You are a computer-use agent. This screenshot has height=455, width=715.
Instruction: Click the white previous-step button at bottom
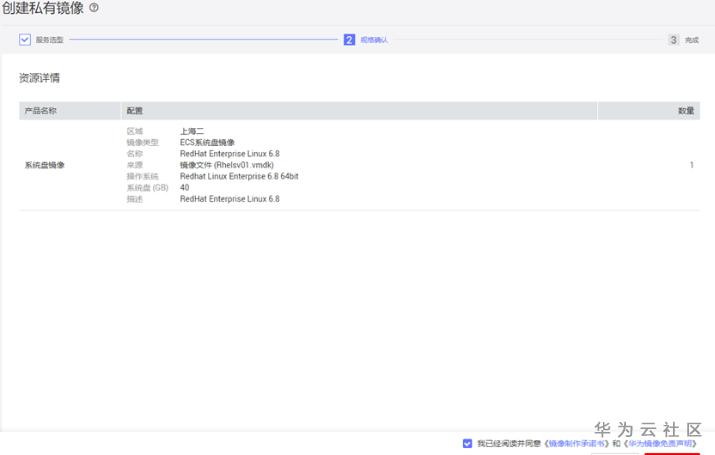[616, 454]
